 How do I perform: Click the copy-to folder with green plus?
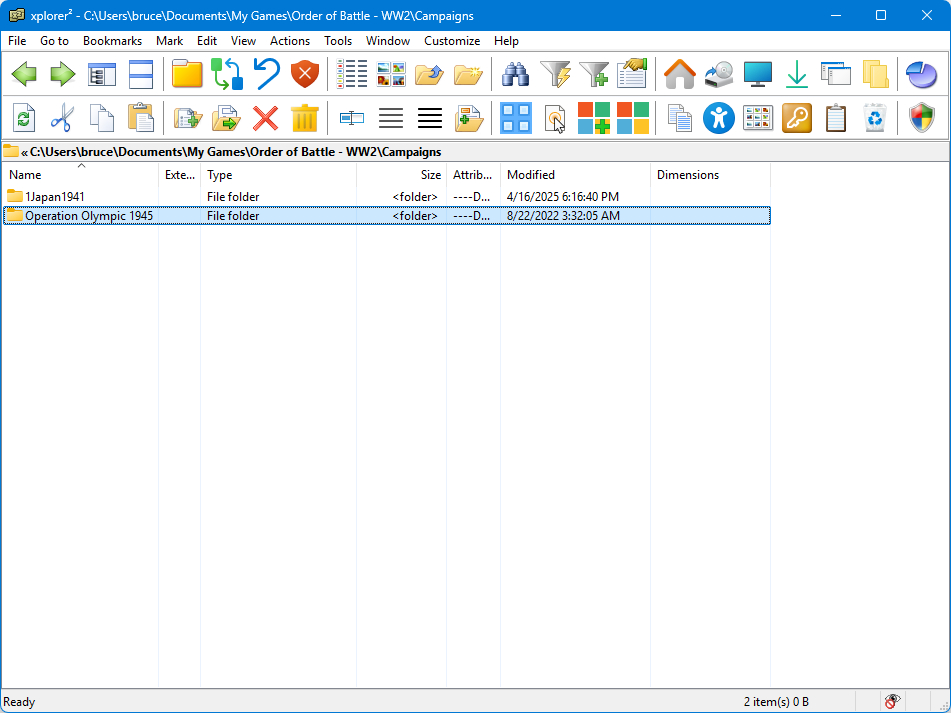click(x=187, y=118)
